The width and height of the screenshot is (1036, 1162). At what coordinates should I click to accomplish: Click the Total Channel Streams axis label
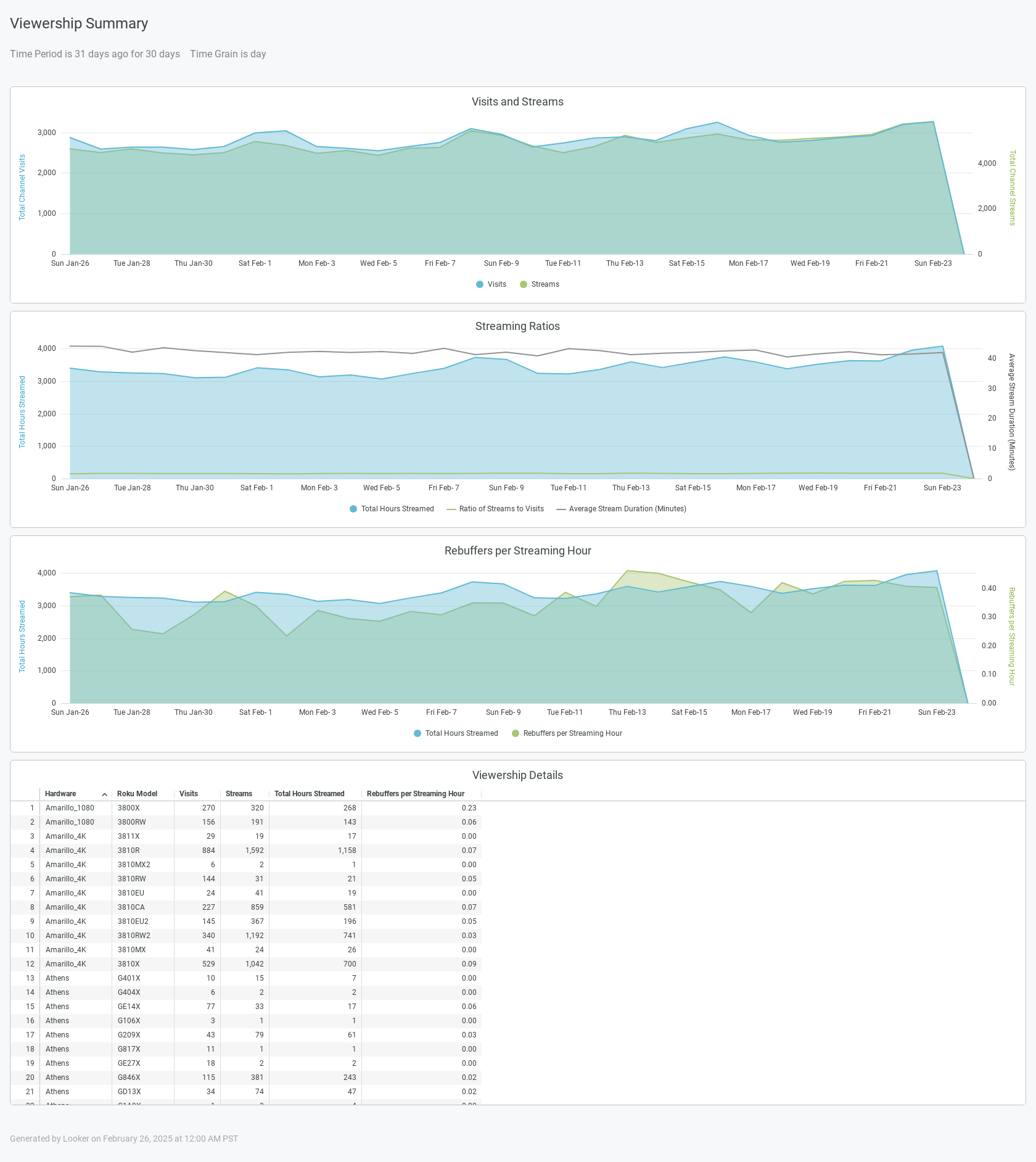click(x=1012, y=187)
